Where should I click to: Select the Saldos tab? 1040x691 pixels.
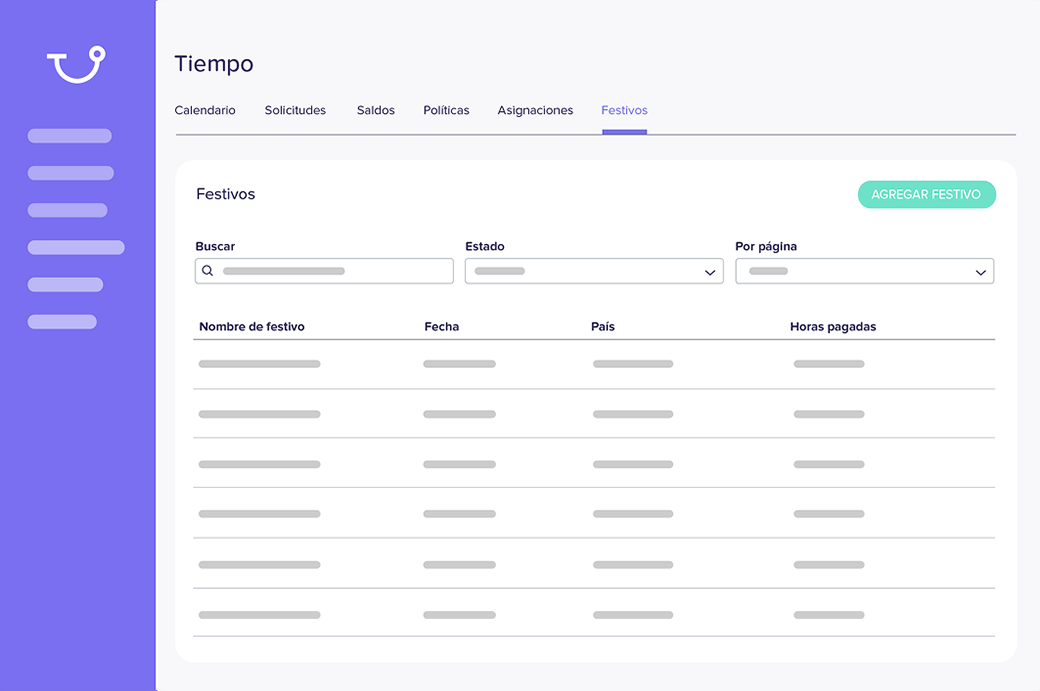pos(375,110)
